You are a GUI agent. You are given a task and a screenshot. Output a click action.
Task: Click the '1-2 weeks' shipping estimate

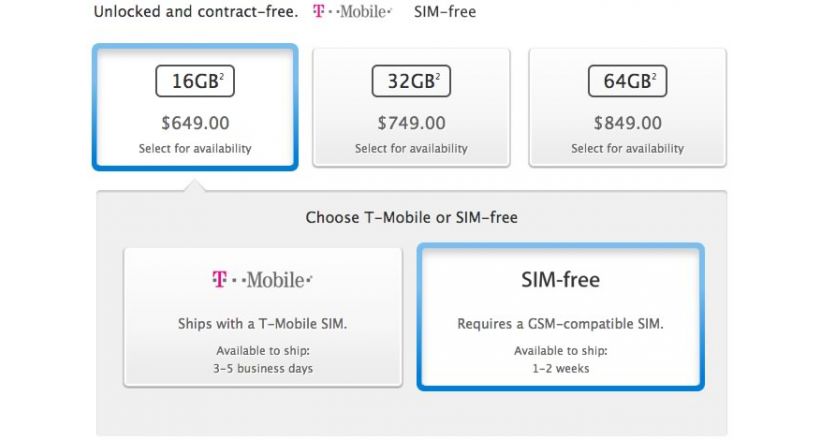point(561,369)
